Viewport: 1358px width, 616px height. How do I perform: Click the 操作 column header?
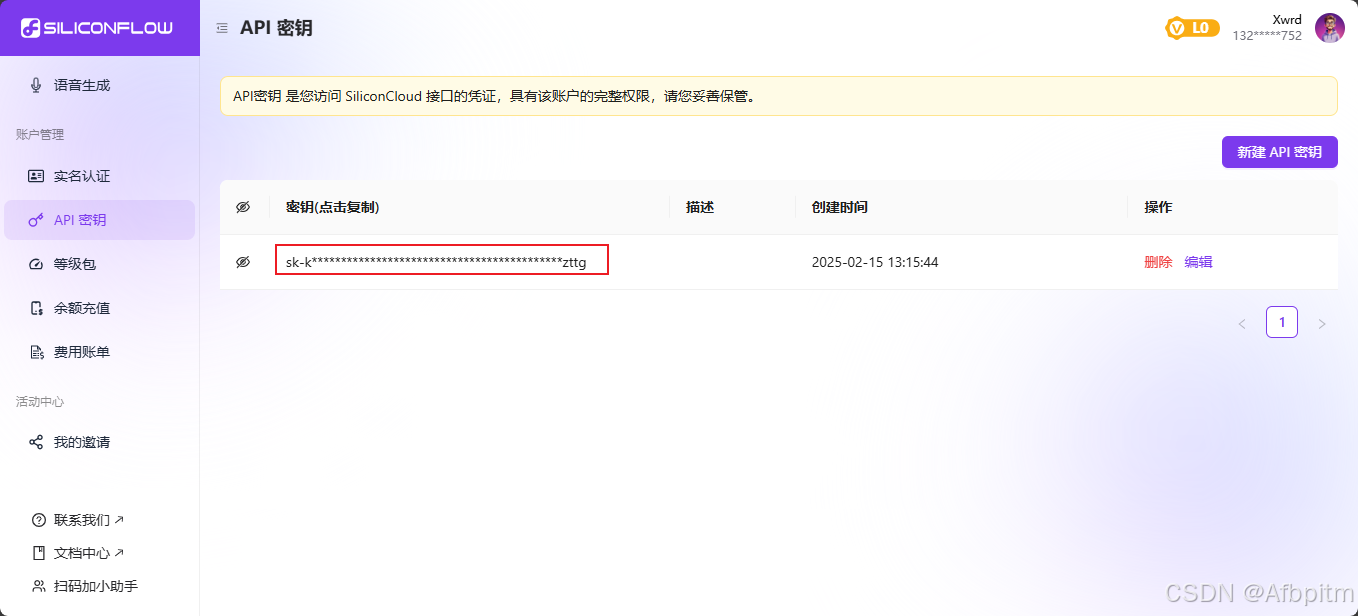pos(1158,207)
